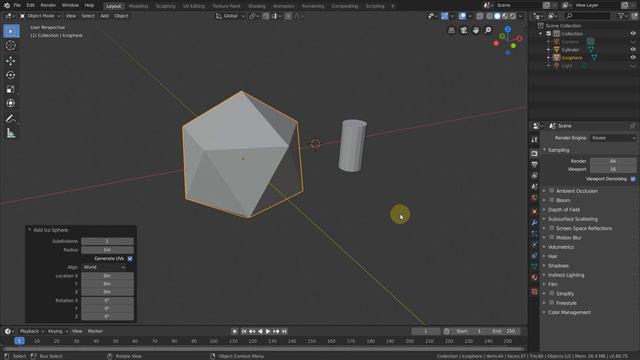Viewport: 640px width, 360px height.
Task: Hide the Collection in outliner
Action: (x=633, y=33)
